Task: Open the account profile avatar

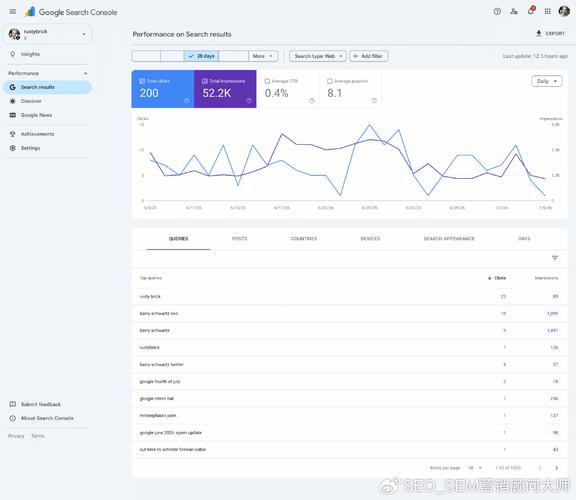Action: [x=564, y=11]
